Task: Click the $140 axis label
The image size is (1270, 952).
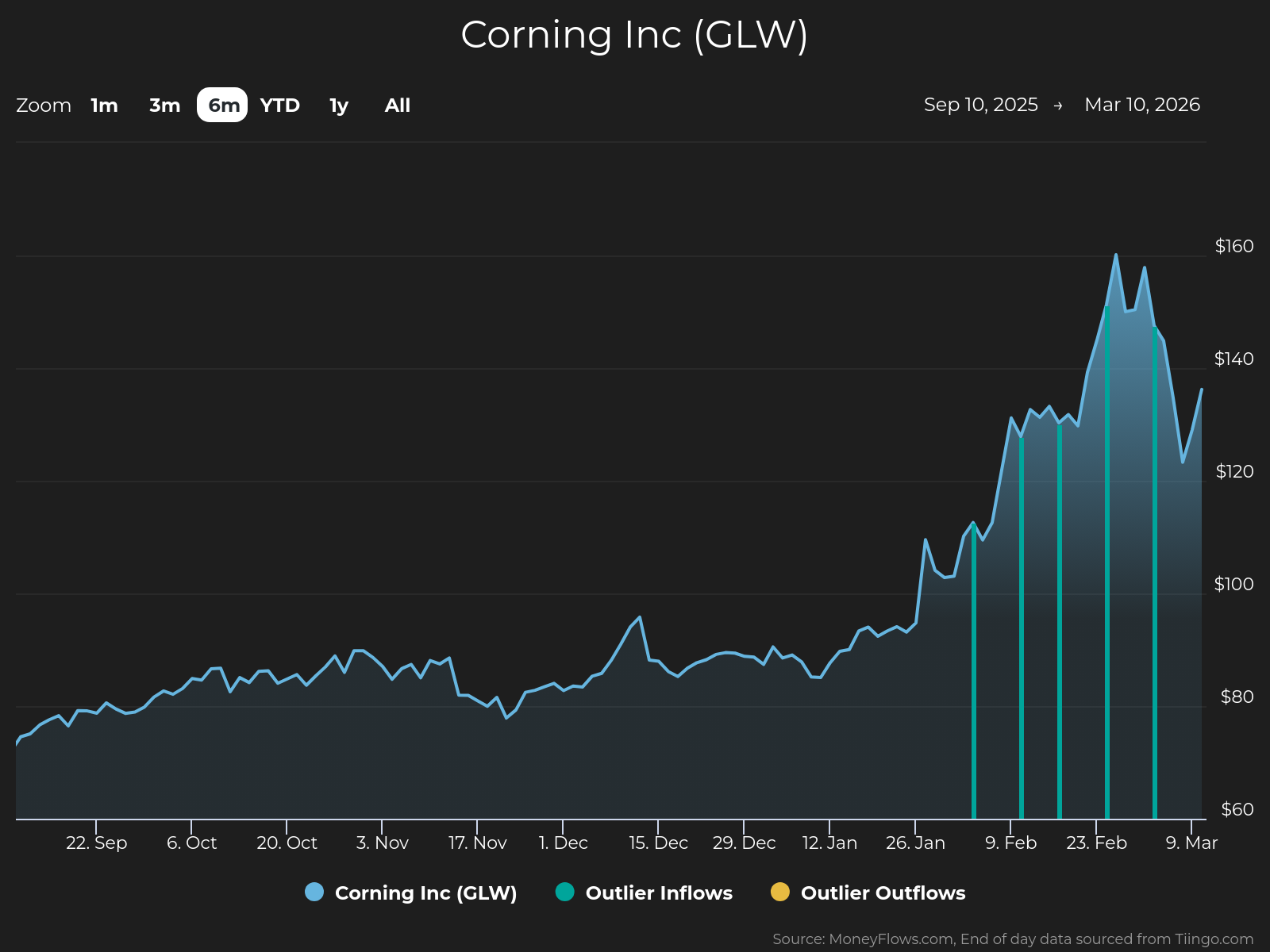Action: click(1234, 359)
